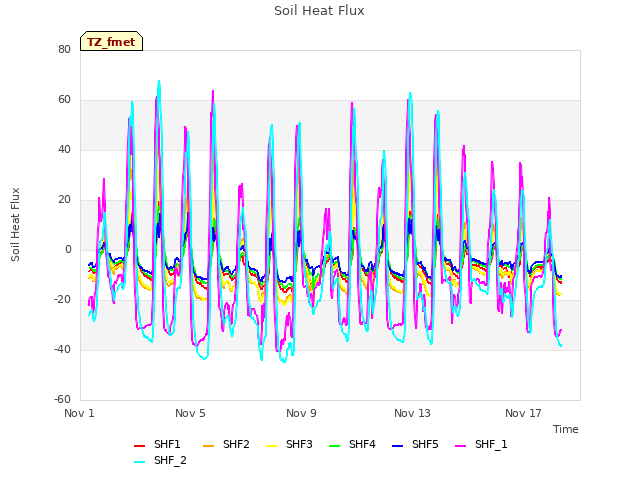The image size is (640, 480).
Task: Click the cyan SHF_2 legend color marker
Action: (x=140, y=462)
